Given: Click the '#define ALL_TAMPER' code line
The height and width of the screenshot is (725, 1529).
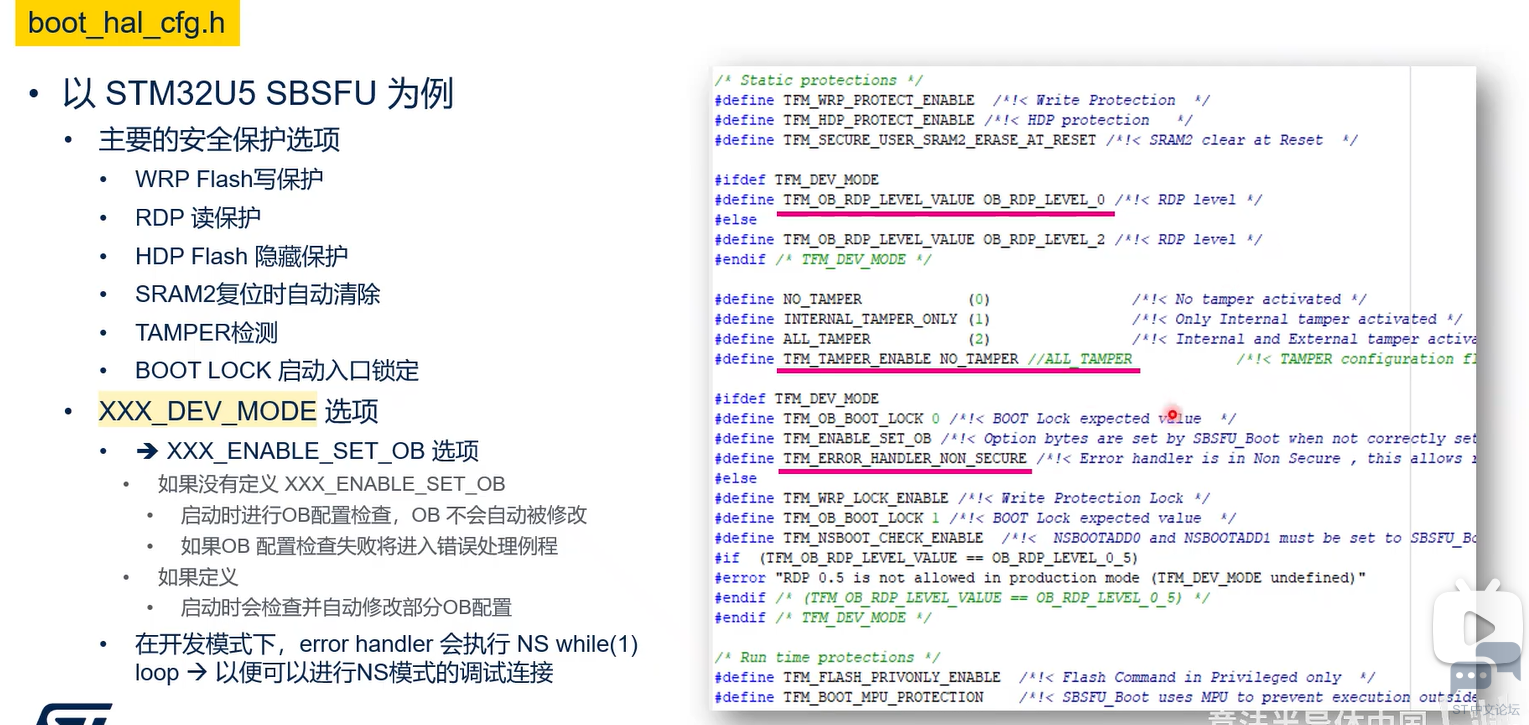Looking at the screenshot, I should point(1095,339).
